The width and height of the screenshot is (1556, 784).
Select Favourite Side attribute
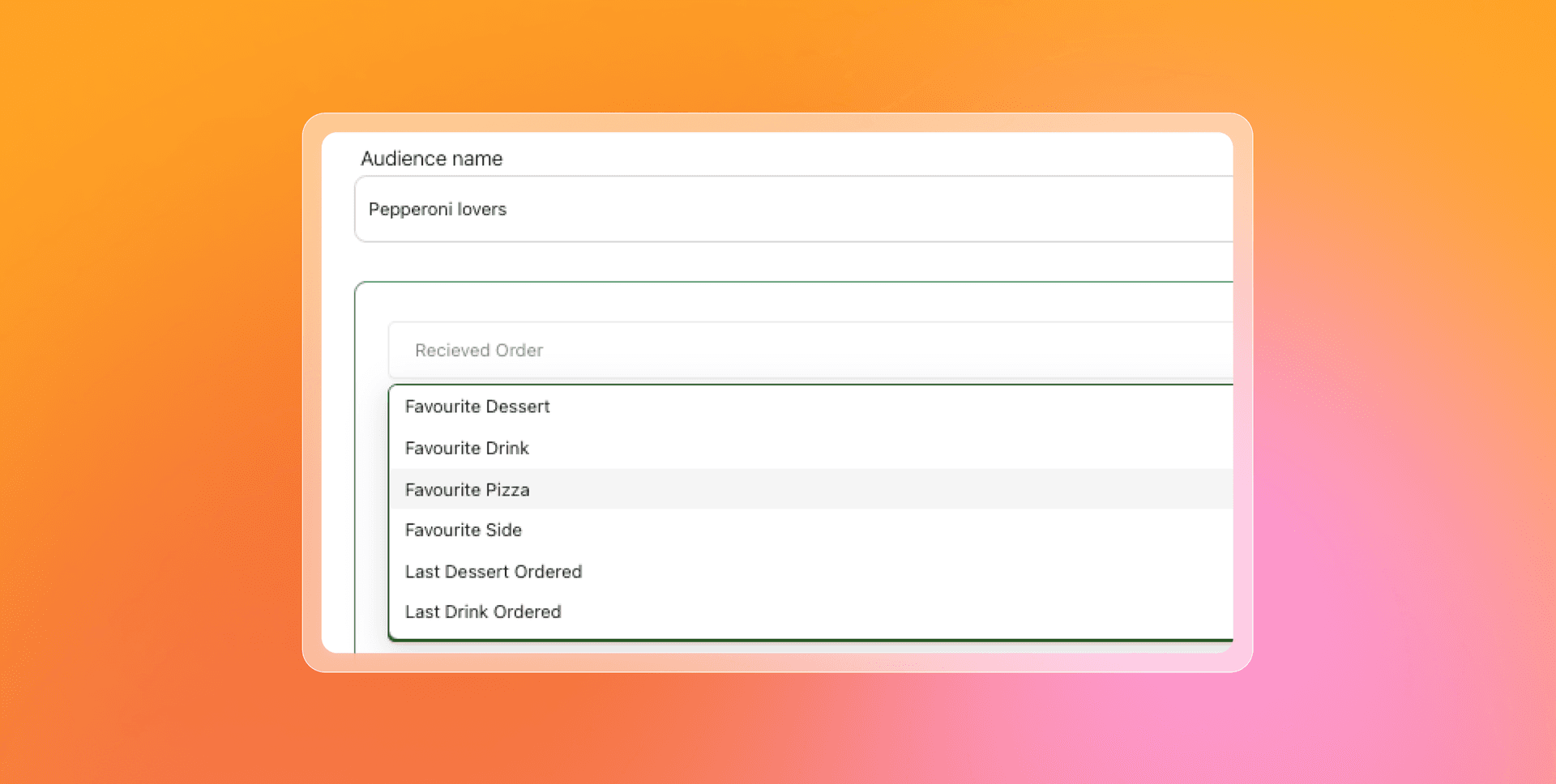pos(463,530)
